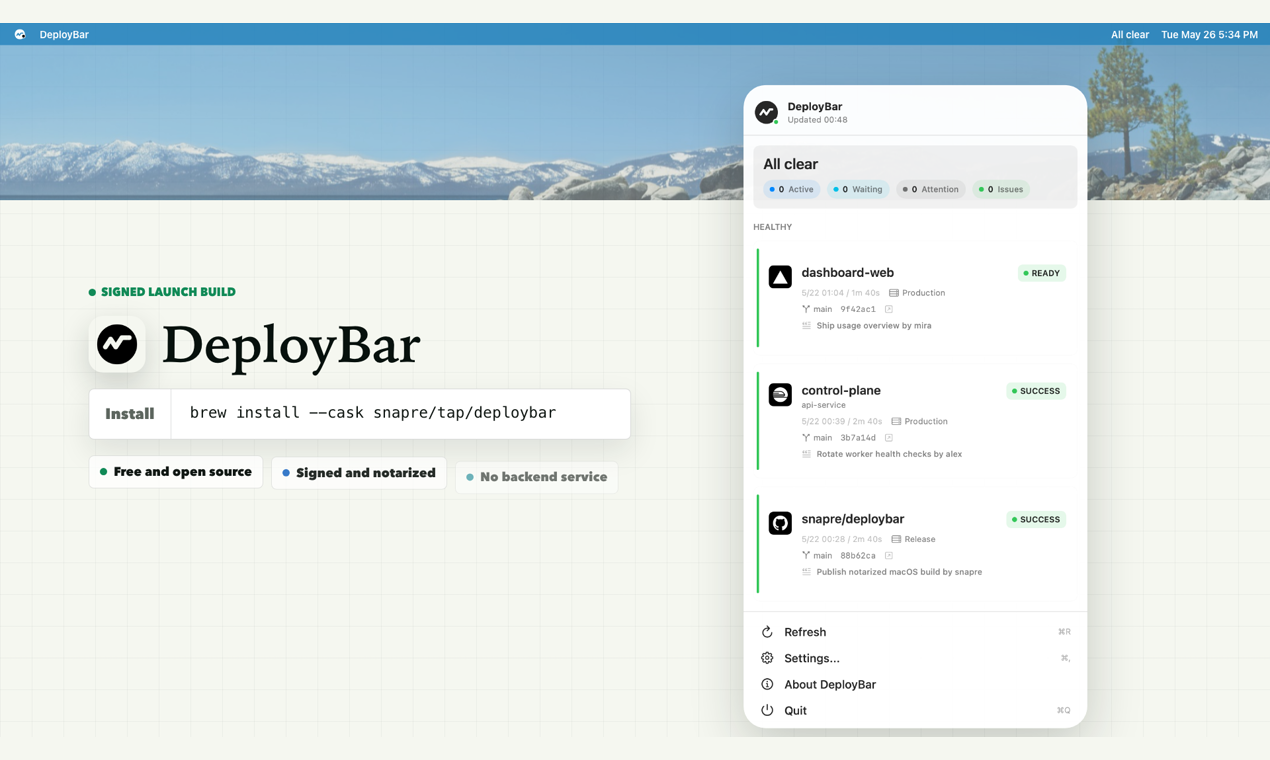Click Publish notarized macOS build by snapre
This screenshot has width=1270, height=760.
coord(899,572)
